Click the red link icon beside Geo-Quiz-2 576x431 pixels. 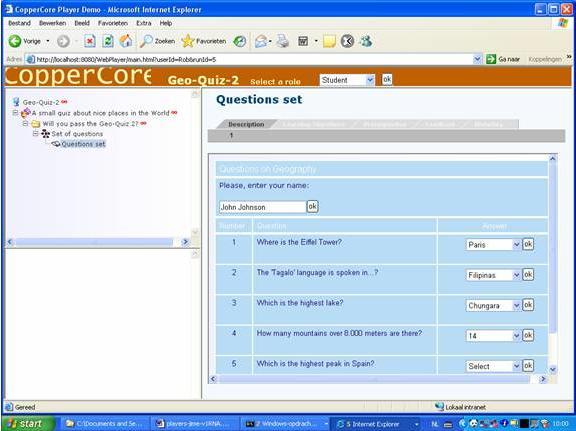(x=64, y=102)
